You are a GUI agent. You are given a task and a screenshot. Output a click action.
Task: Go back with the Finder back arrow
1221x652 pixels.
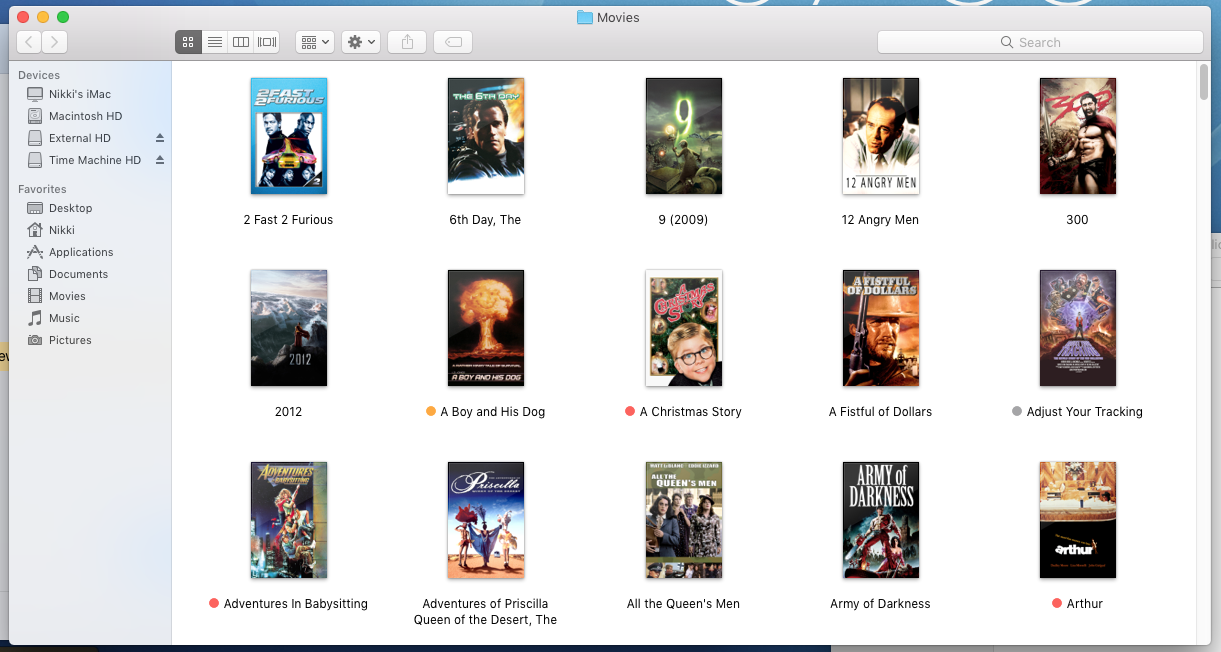[29, 42]
